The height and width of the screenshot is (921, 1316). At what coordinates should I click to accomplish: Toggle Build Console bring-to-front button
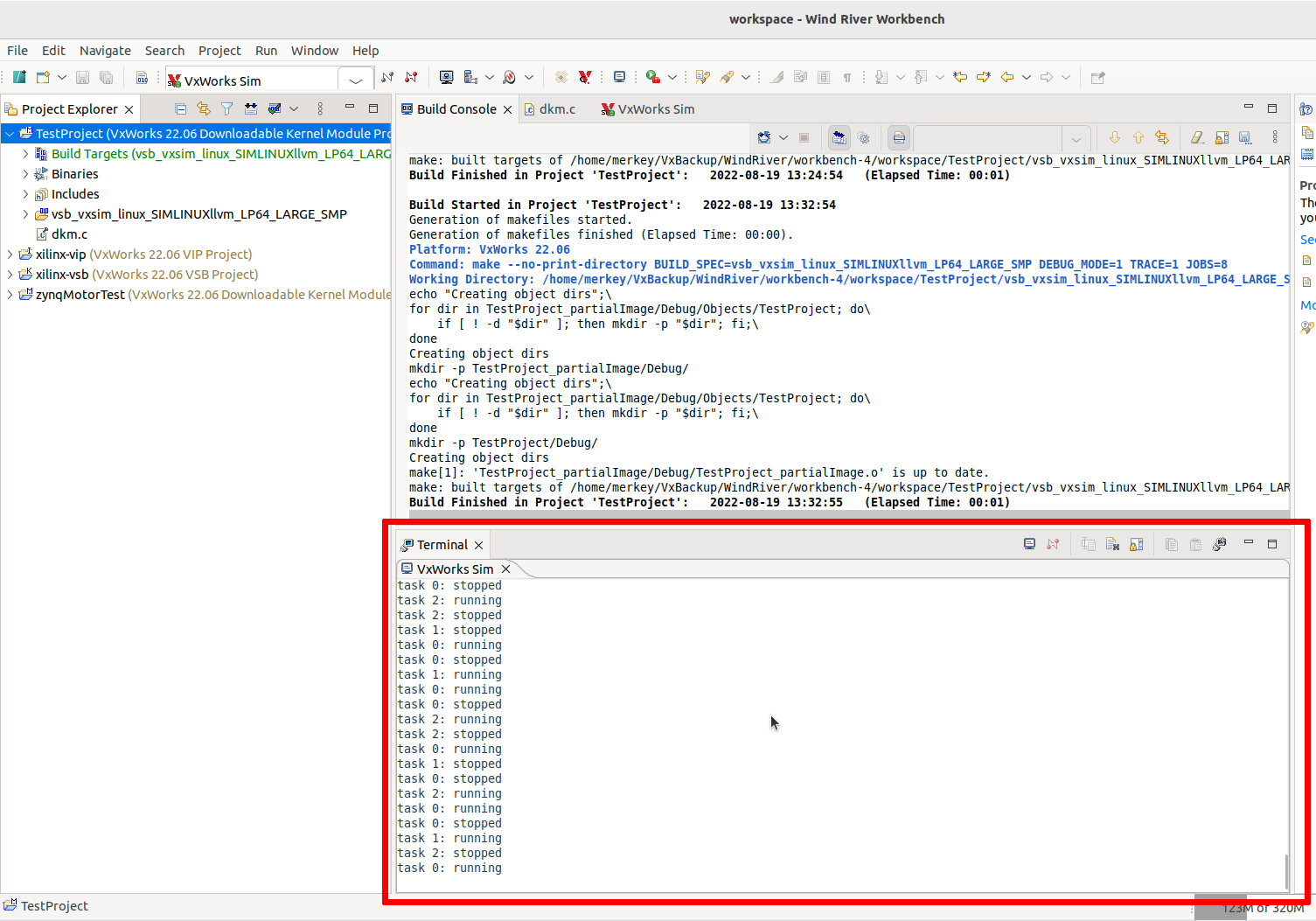click(x=839, y=137)
